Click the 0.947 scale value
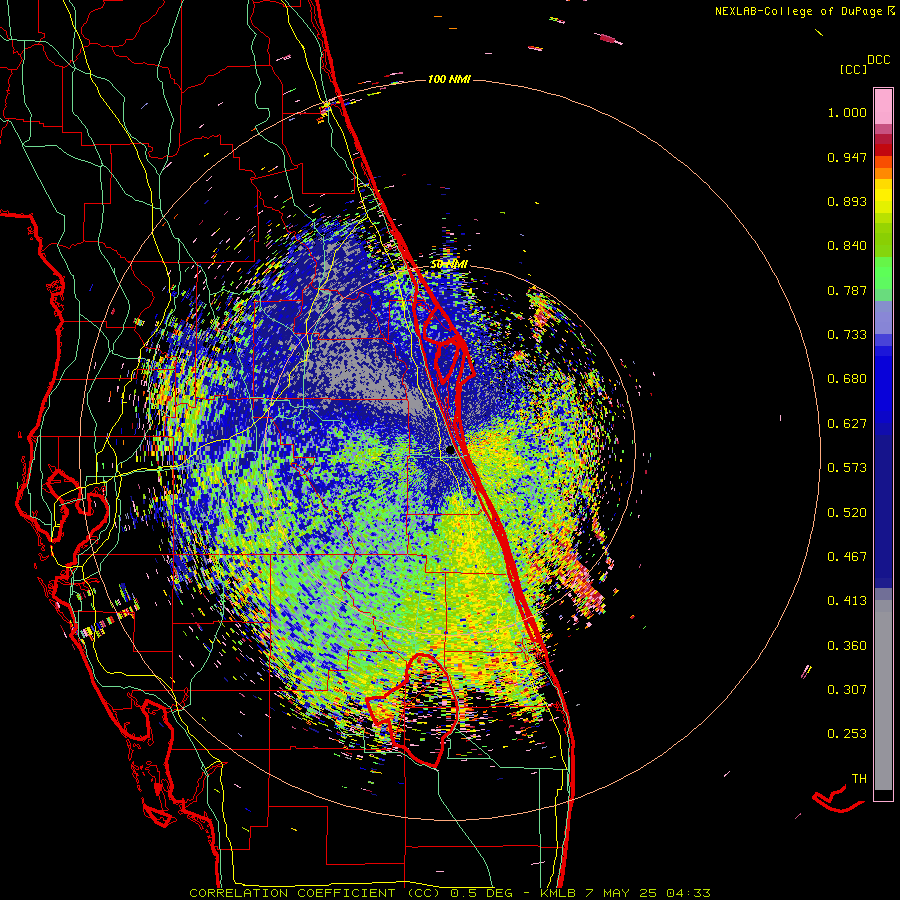Screen dimensions: 900x900 [847, 157]
